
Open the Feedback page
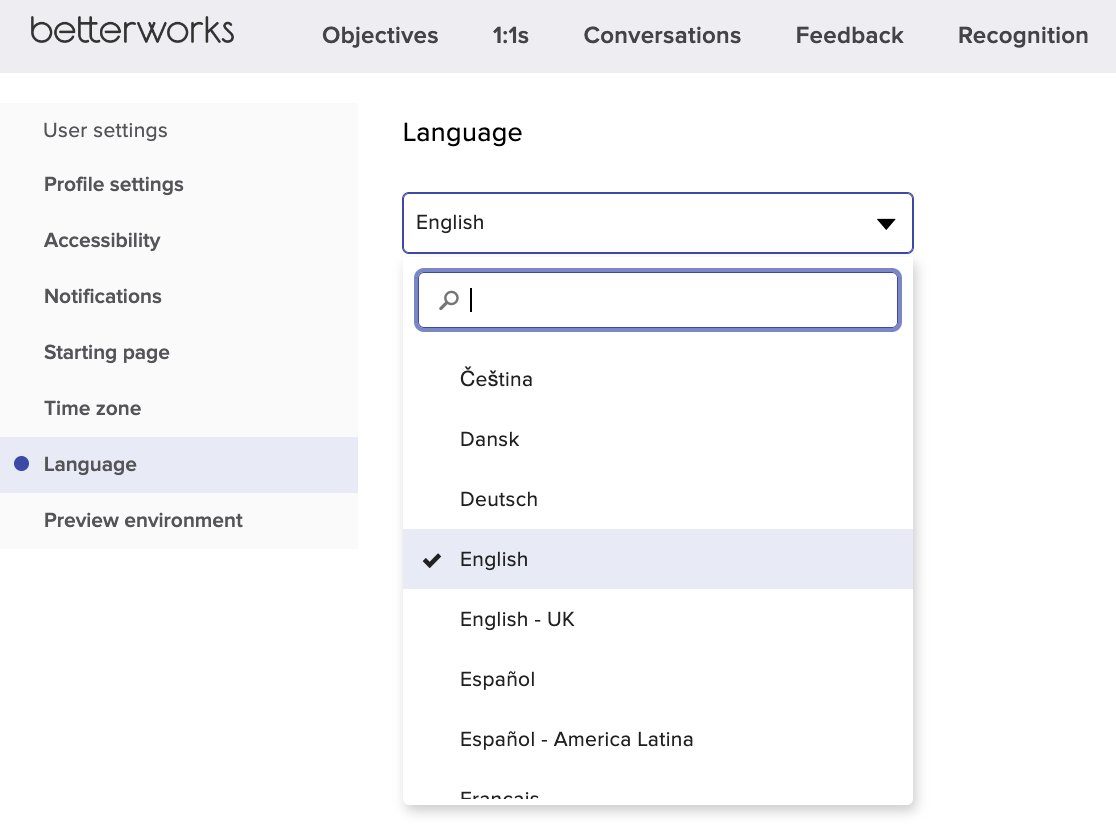[x=849, y=35]
